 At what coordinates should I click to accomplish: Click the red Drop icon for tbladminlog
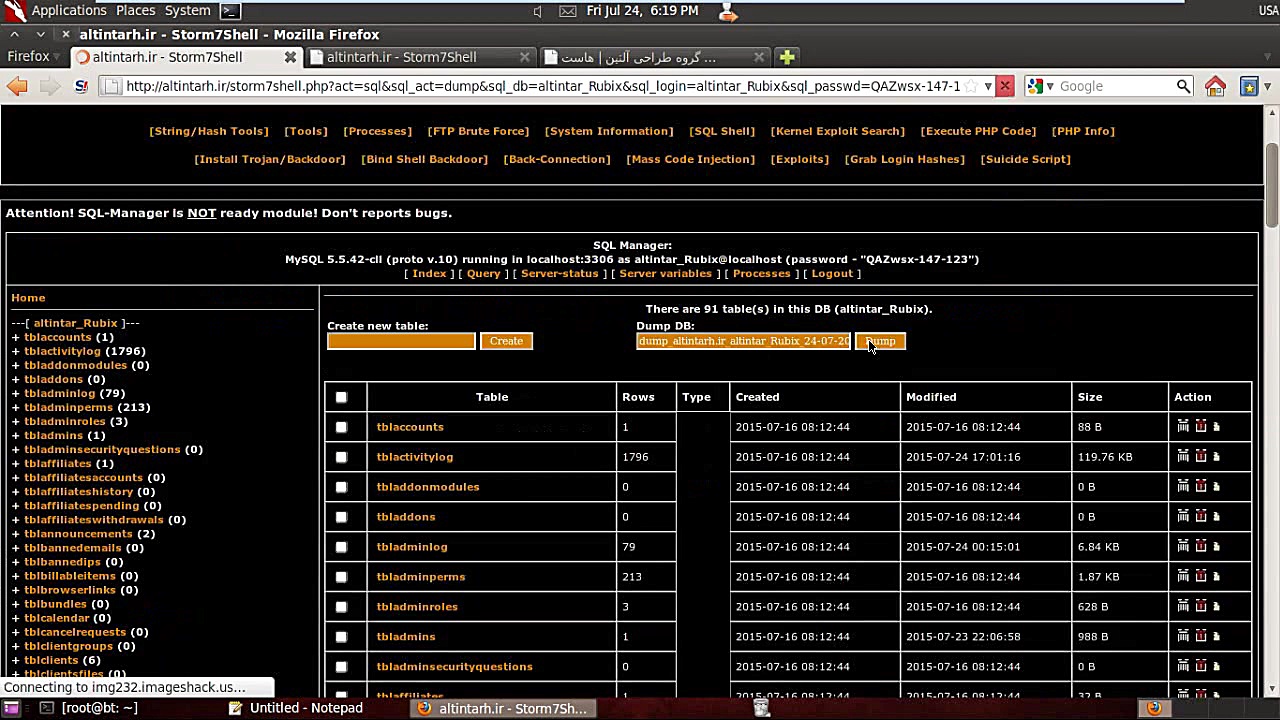[1201, 546]
